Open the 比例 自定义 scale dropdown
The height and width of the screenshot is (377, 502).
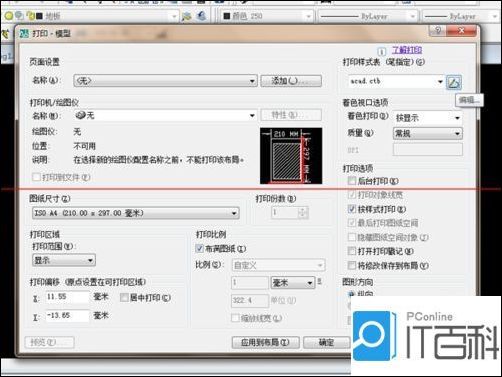278,265
